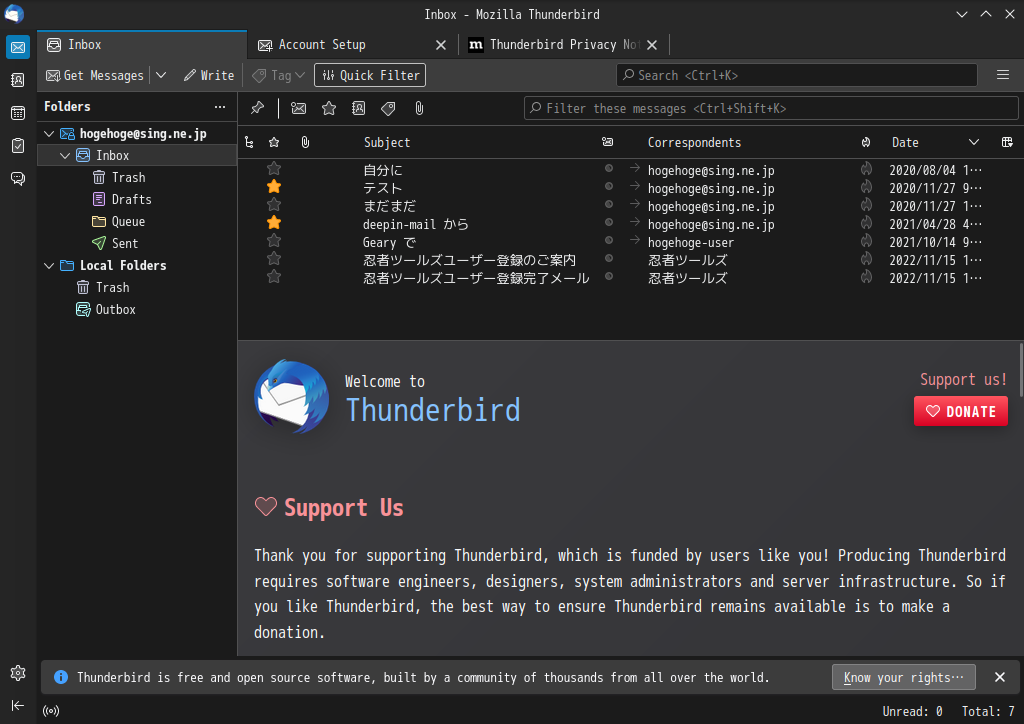Focus the global Search field

click(797, 75)
